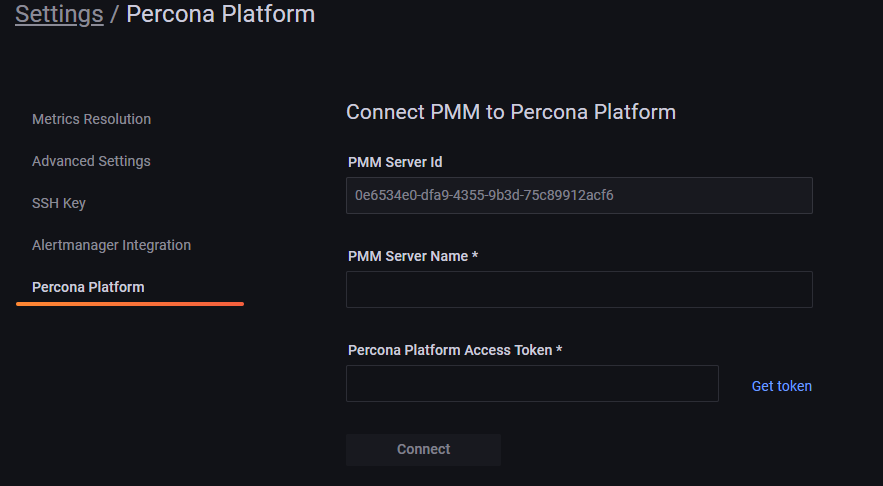Switch to the Advanced Settings tab
The height and width of the screenshot is (486, 883).
91,161
